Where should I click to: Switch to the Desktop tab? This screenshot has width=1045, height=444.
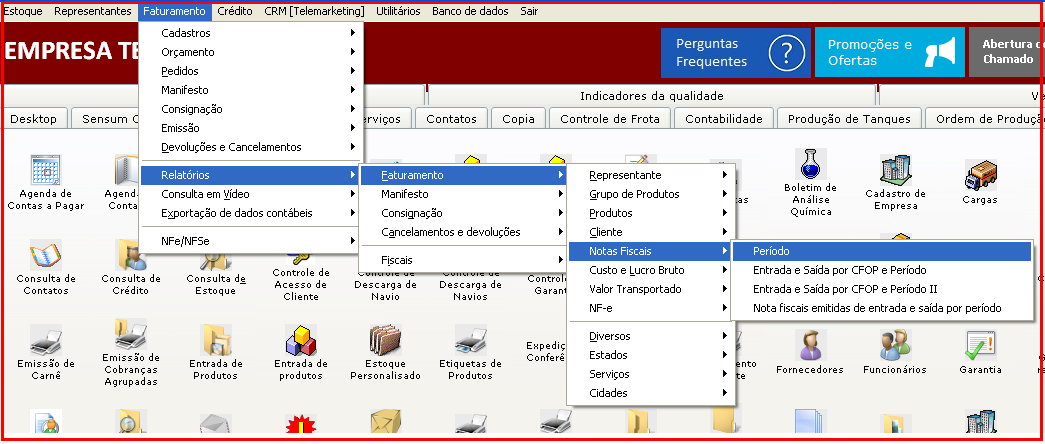click(34, 119)
